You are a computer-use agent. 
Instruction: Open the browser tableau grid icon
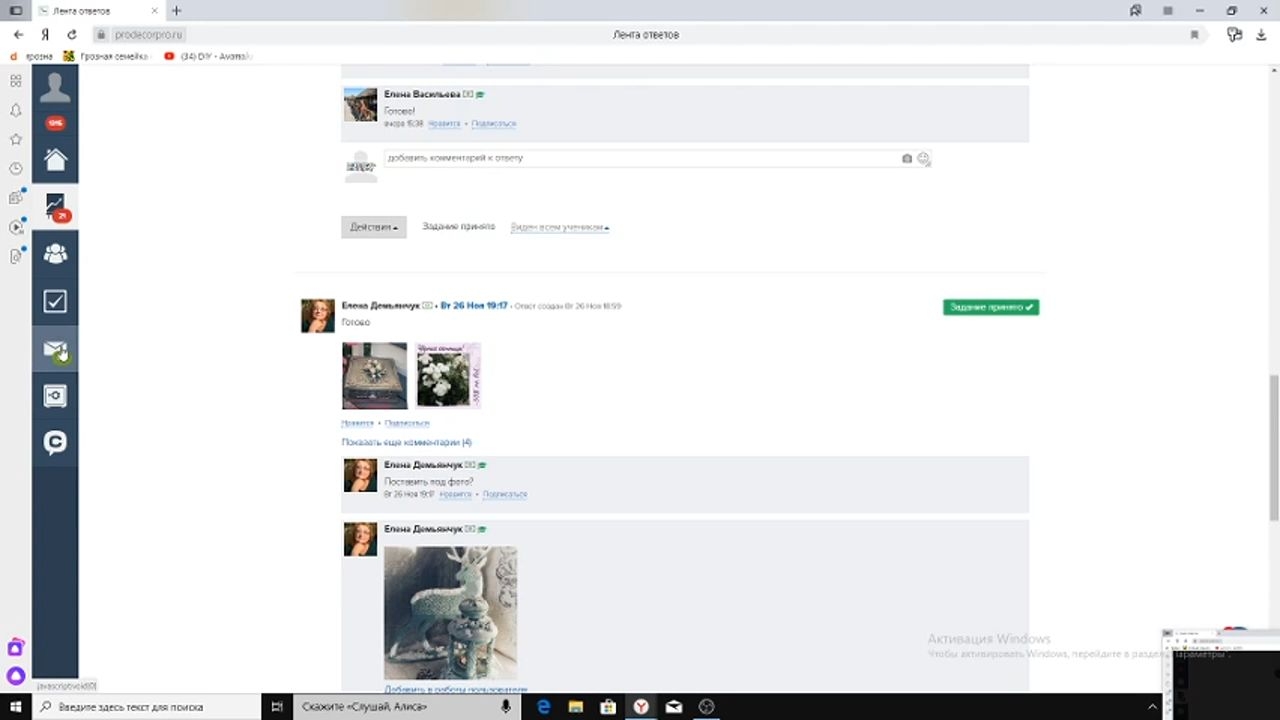point(15,81)
